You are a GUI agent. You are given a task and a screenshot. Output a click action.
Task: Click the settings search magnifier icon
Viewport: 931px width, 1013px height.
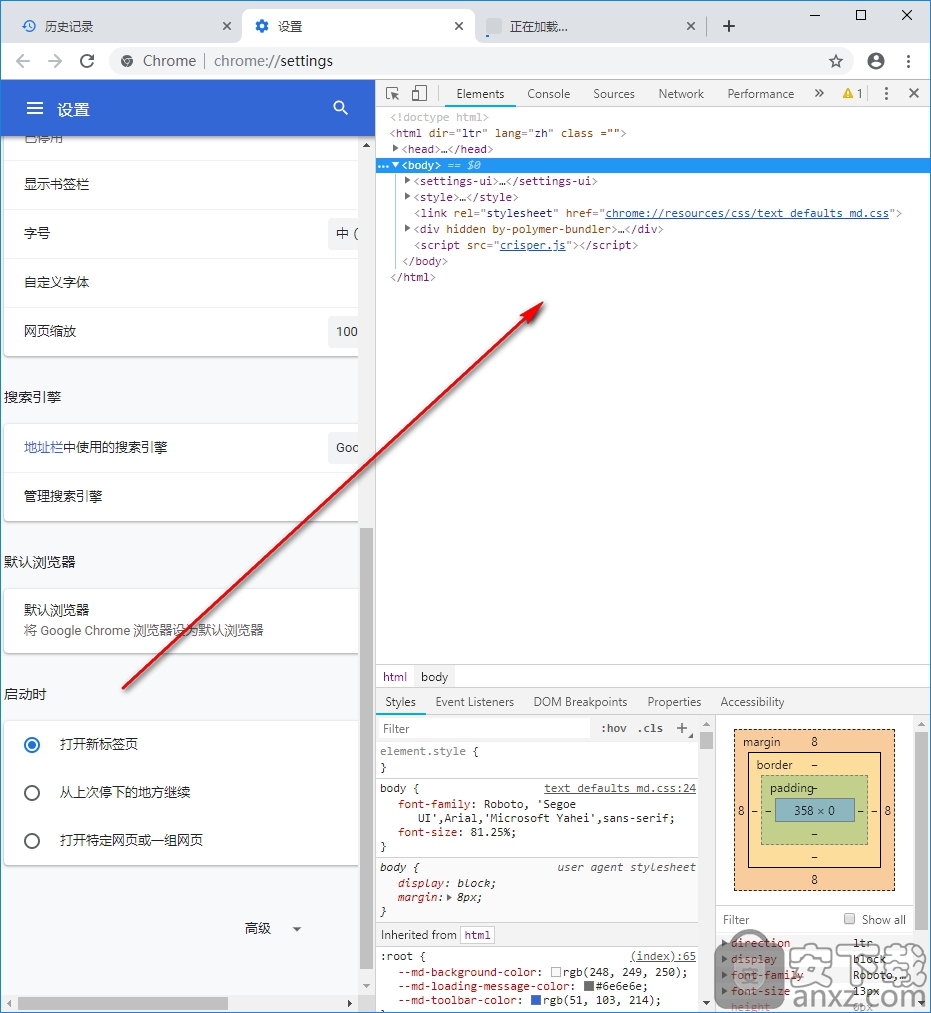341,108
